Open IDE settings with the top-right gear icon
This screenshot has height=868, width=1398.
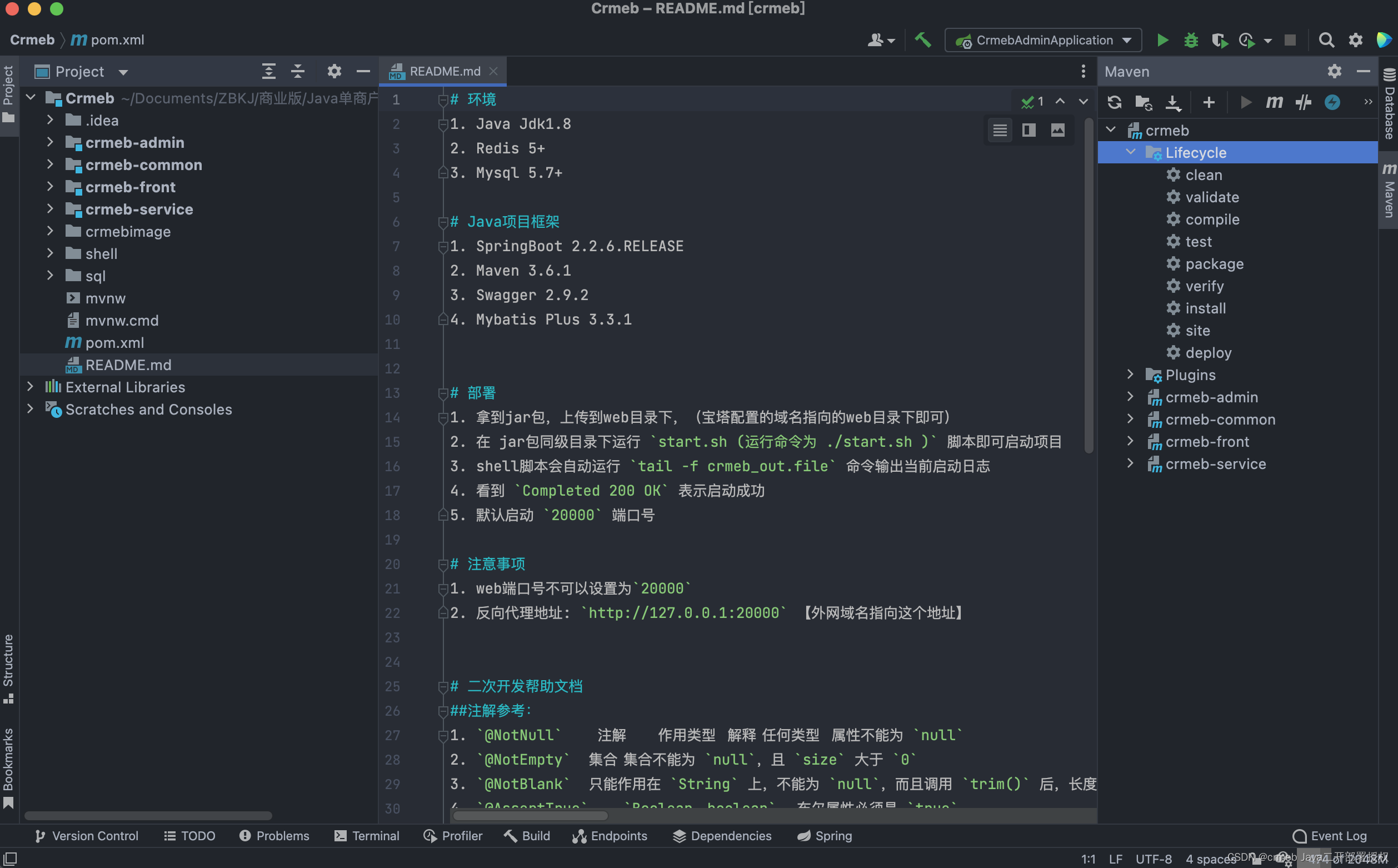(x=1356, y=39)
